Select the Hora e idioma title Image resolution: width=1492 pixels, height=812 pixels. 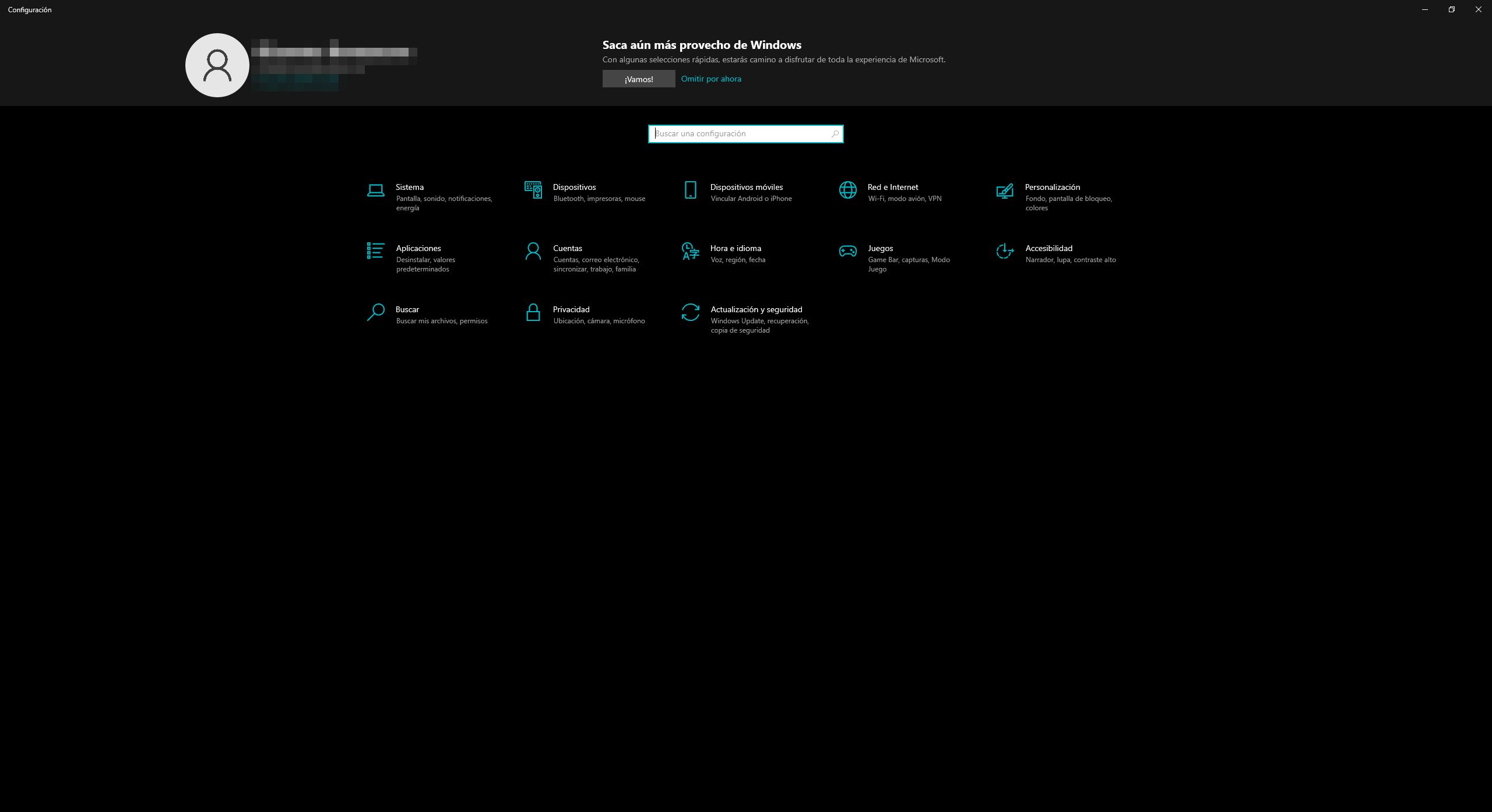pyautogui.click(x=736, y=249)
